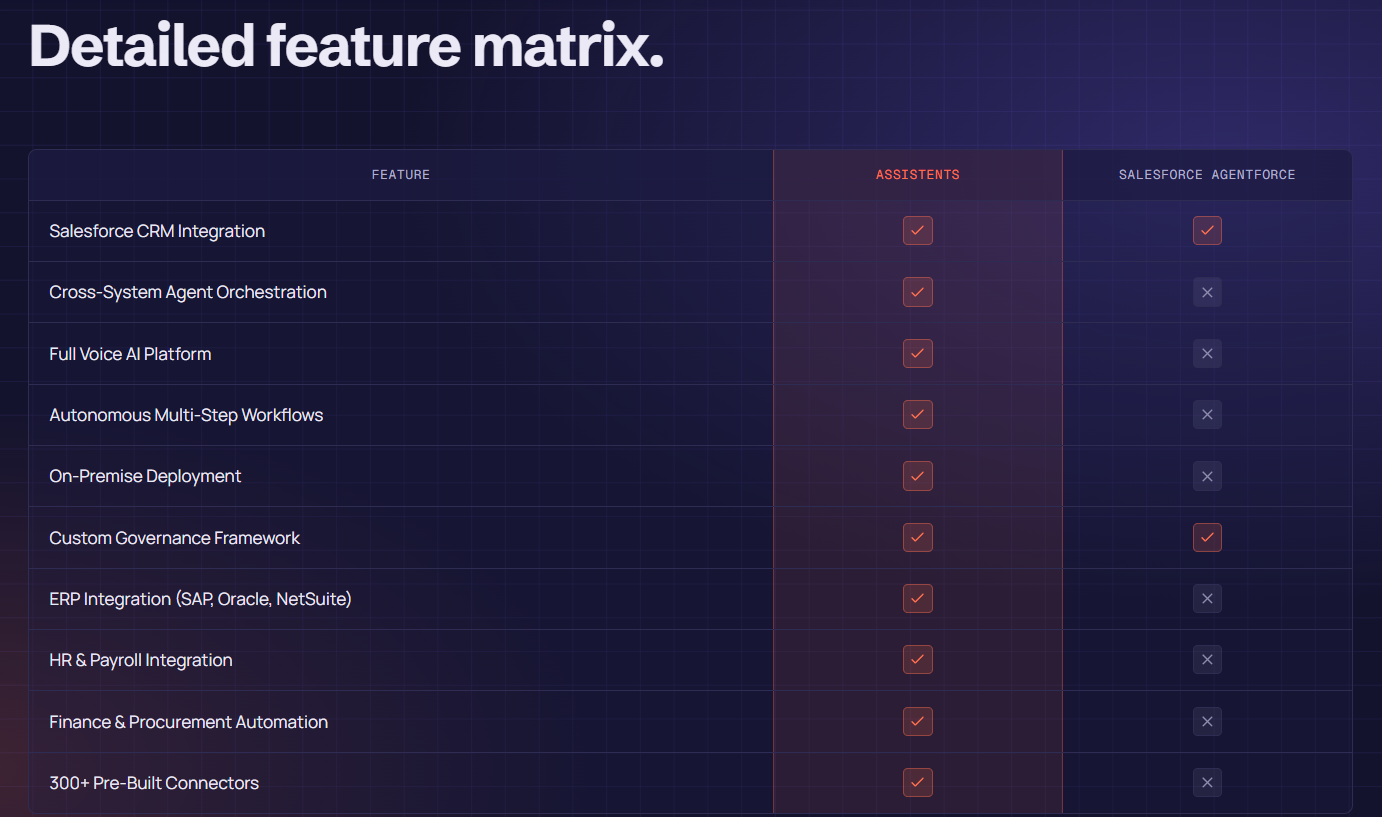Click Assistents checkmark for Salesforce CRM Integration
This screenshot has height=817, width=1382.
918,231
